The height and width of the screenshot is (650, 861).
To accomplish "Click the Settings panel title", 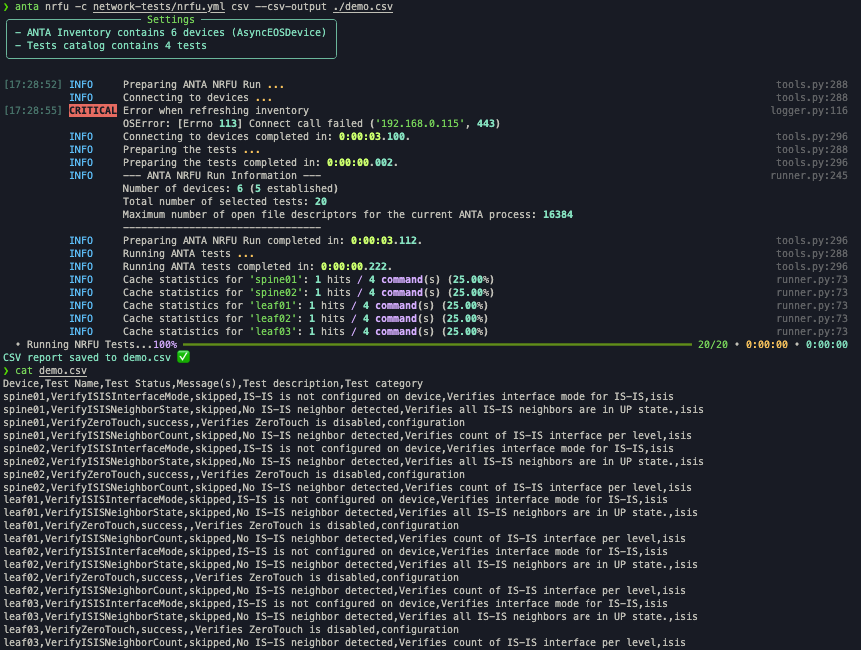I will [x=171, y=19].
